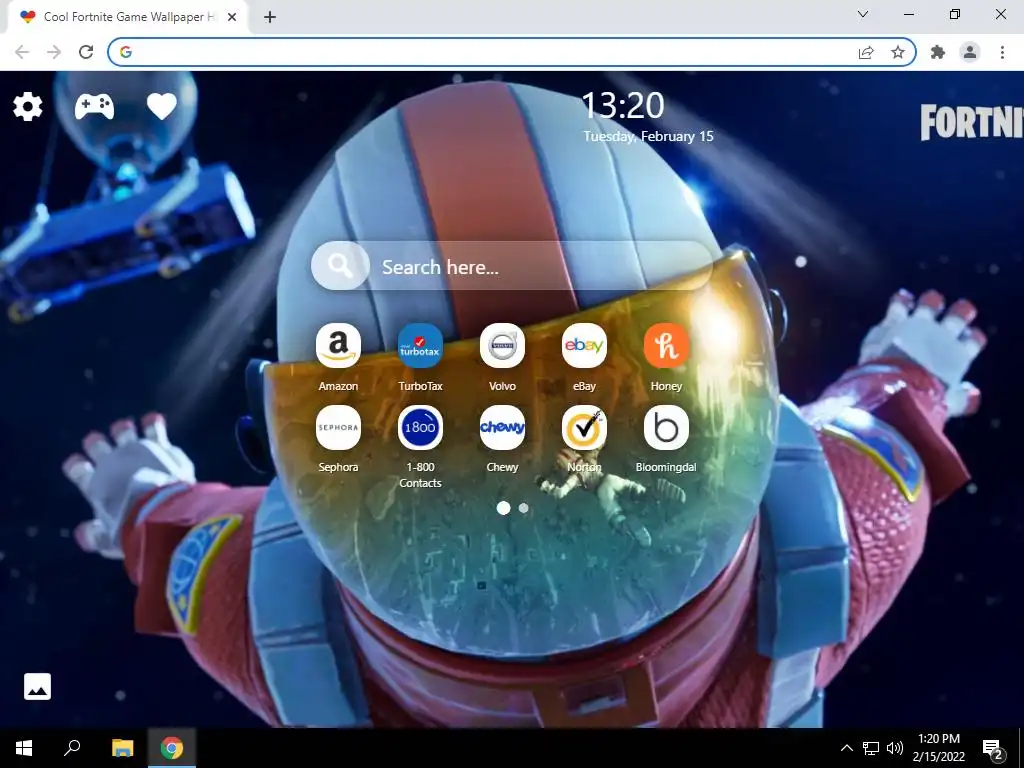Viewport: 1024px width, 768px height.
Task: Open the new tab page settings gear
Action: click(x=27, y=106)
